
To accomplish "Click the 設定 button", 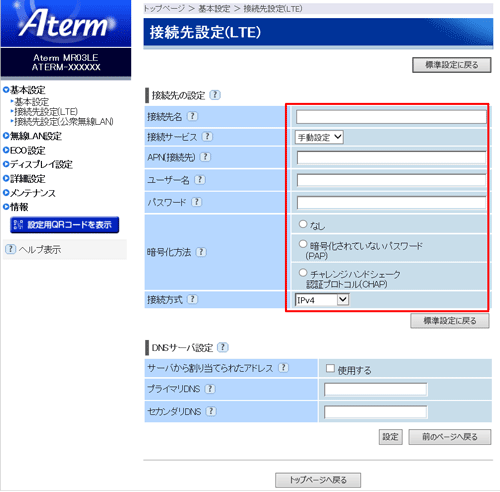I will click(391, 437).
